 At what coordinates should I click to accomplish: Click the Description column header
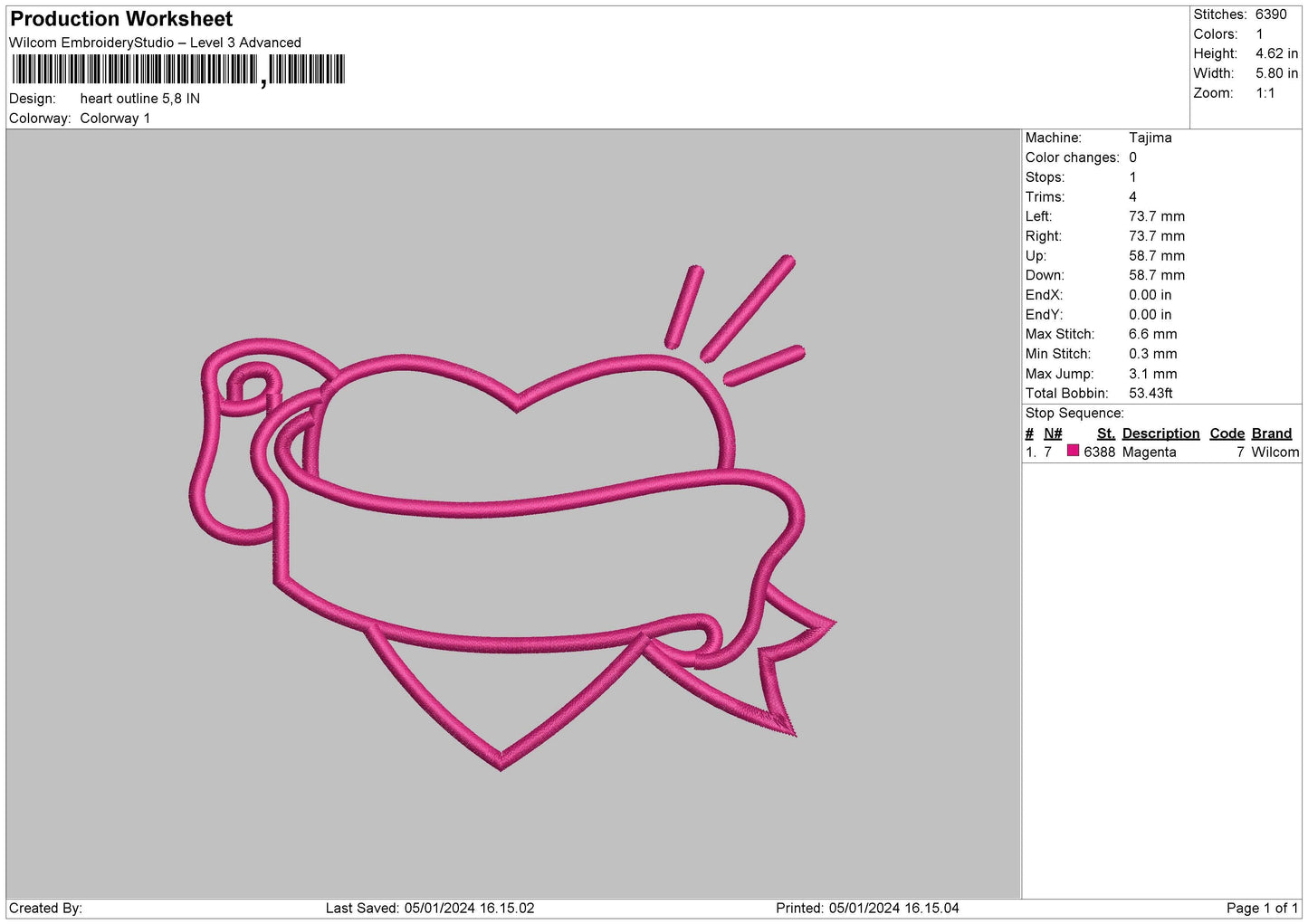(1160, 433)
